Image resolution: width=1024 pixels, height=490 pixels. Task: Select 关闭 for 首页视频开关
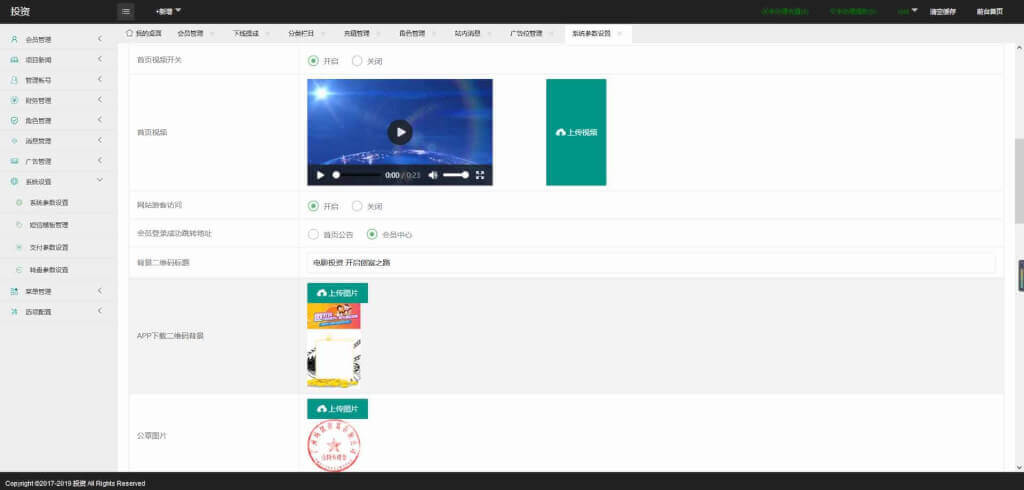click(357, 61)
